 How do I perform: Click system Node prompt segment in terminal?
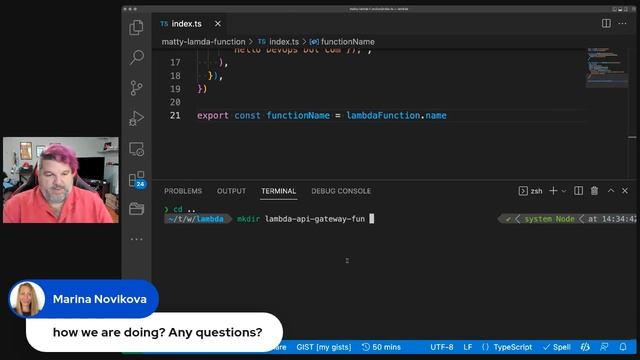coord(549,219)
